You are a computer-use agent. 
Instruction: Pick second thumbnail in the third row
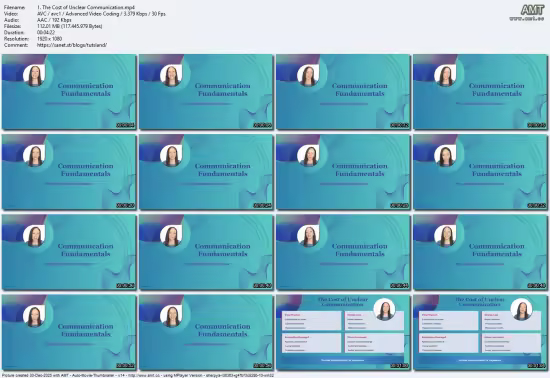coord(206,252)
